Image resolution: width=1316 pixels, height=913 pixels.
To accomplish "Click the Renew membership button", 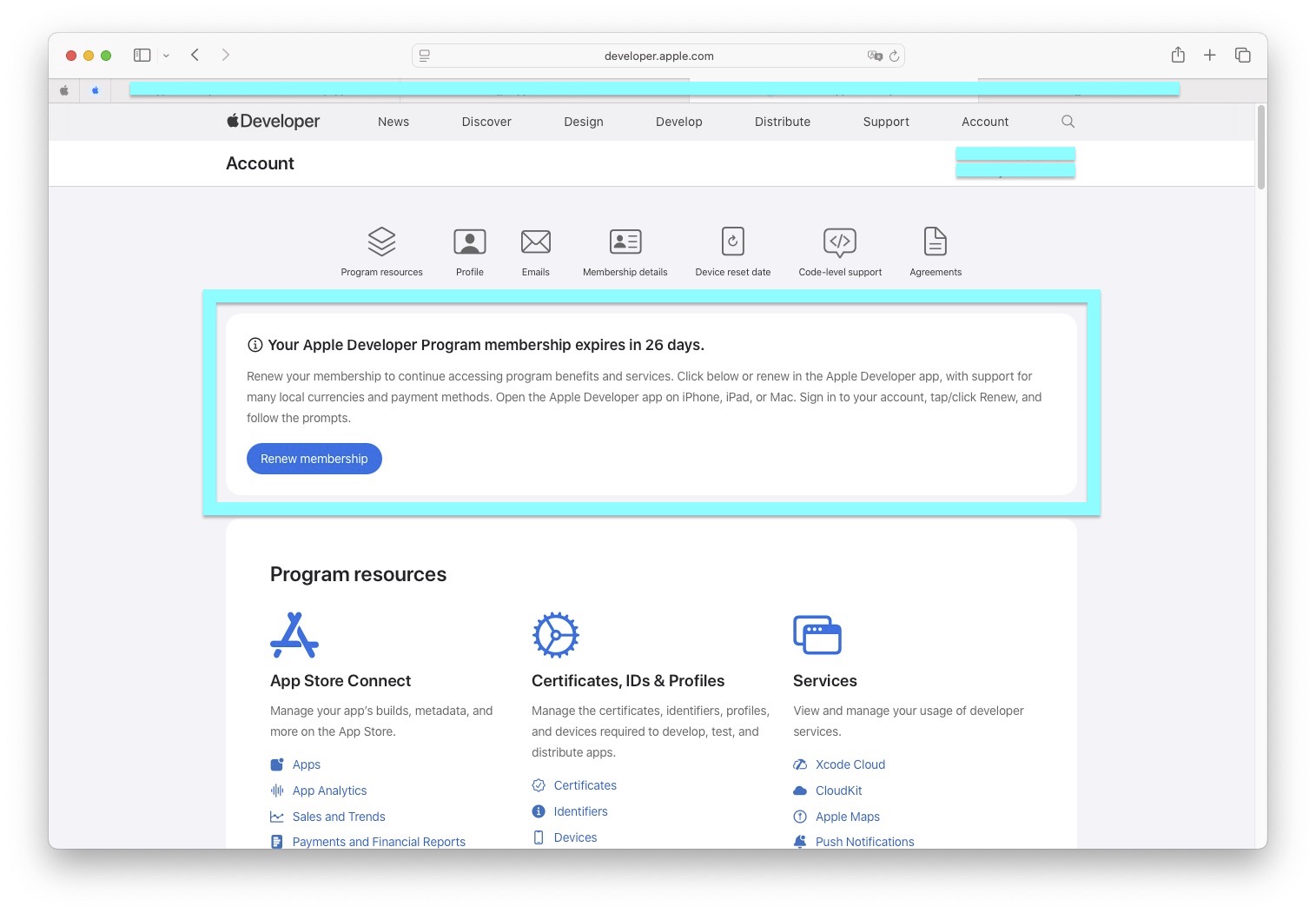I will [314, 459].
